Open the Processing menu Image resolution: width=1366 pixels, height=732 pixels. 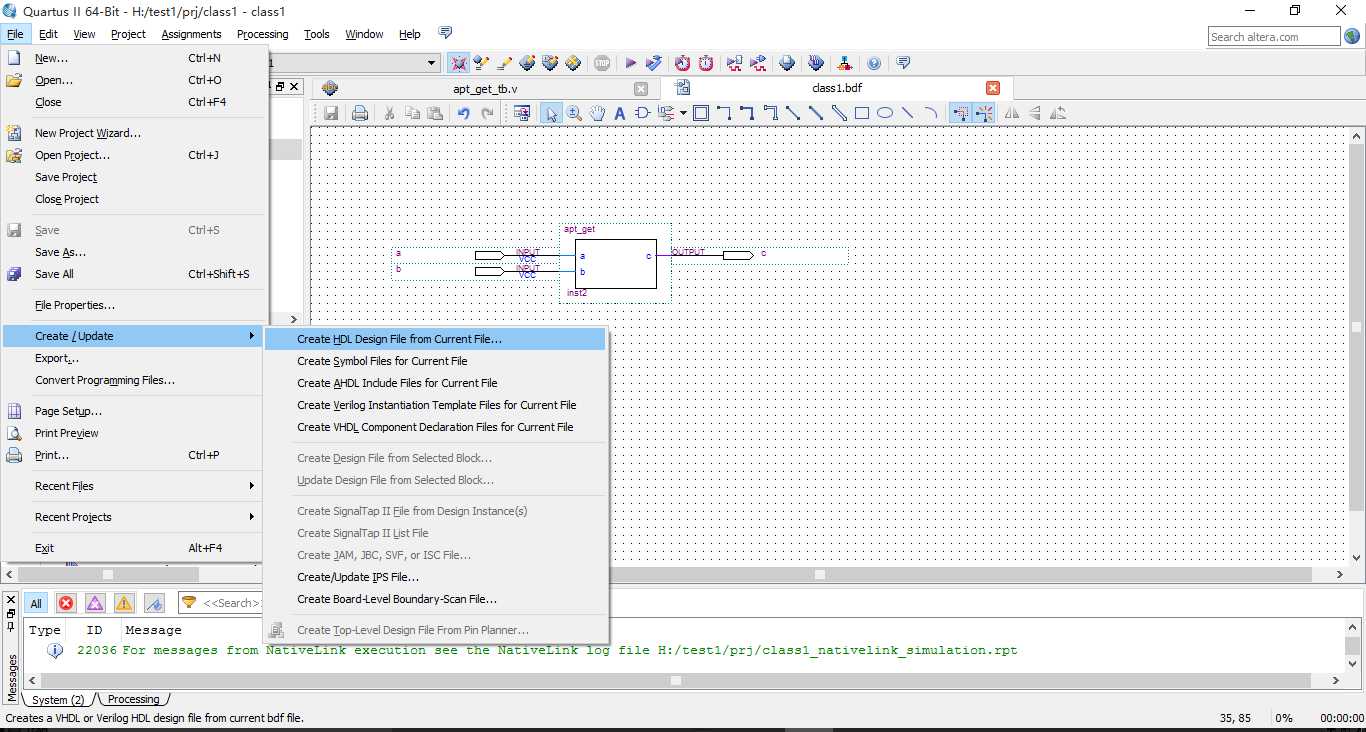click(262, 34)
